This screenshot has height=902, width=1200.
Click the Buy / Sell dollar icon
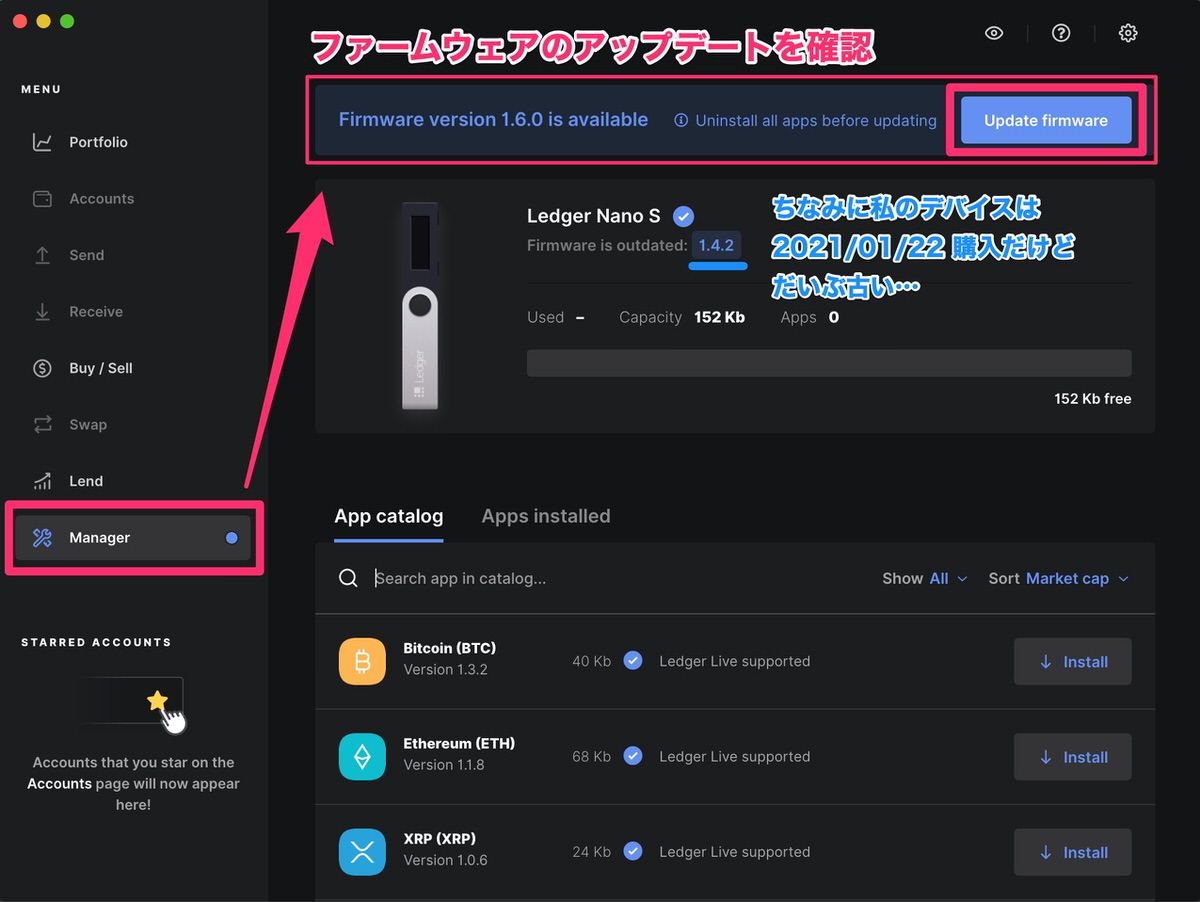(x=42, y=368)
